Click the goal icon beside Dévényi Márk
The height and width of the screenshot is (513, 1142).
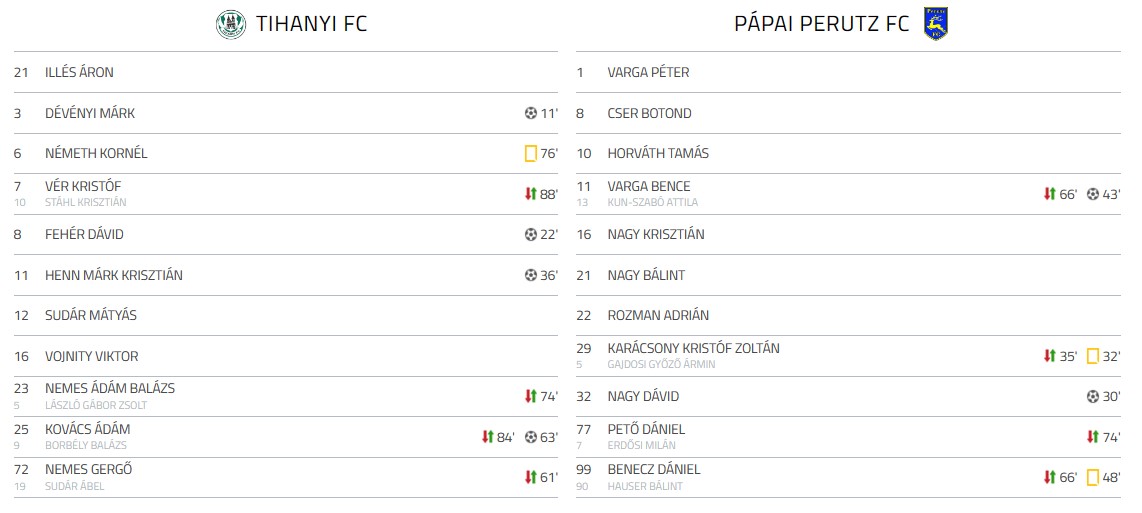click(x=531, y=114)
